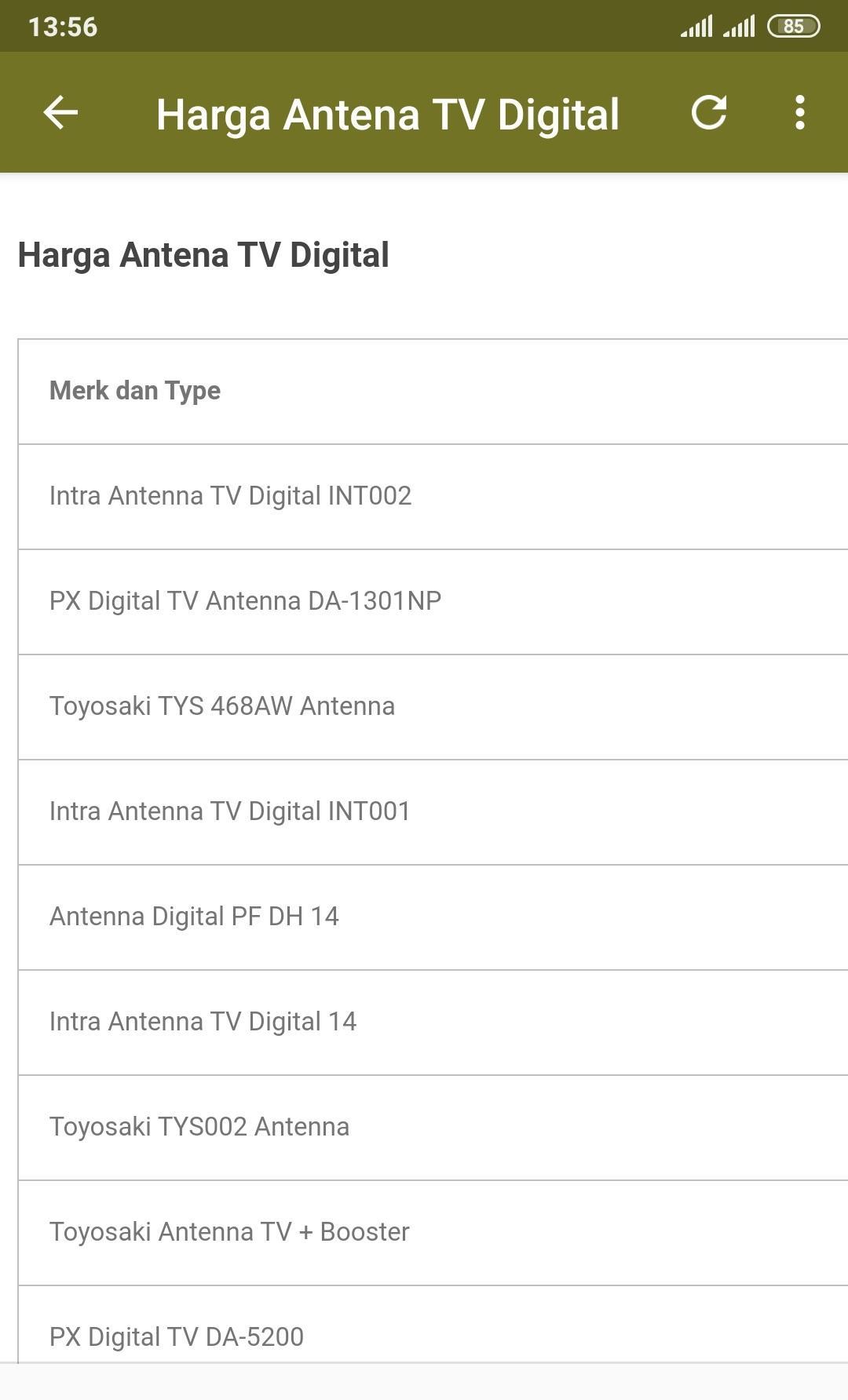The height and width of the screenshot is (1400, 848).
Task: Tap the 13:56 clock in status bar
Action: point(63,27)
